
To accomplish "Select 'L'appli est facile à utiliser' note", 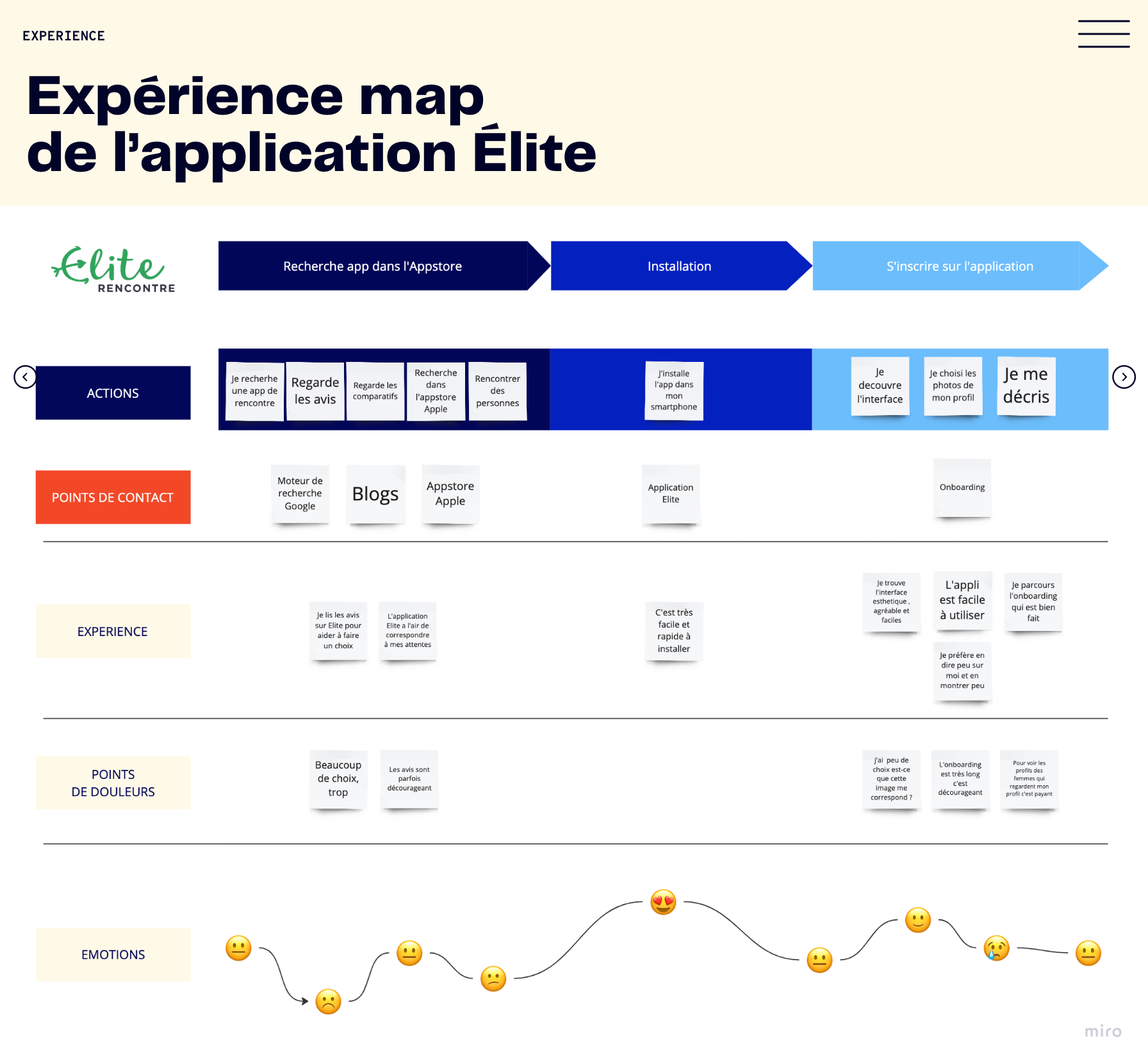I will 962,601.
